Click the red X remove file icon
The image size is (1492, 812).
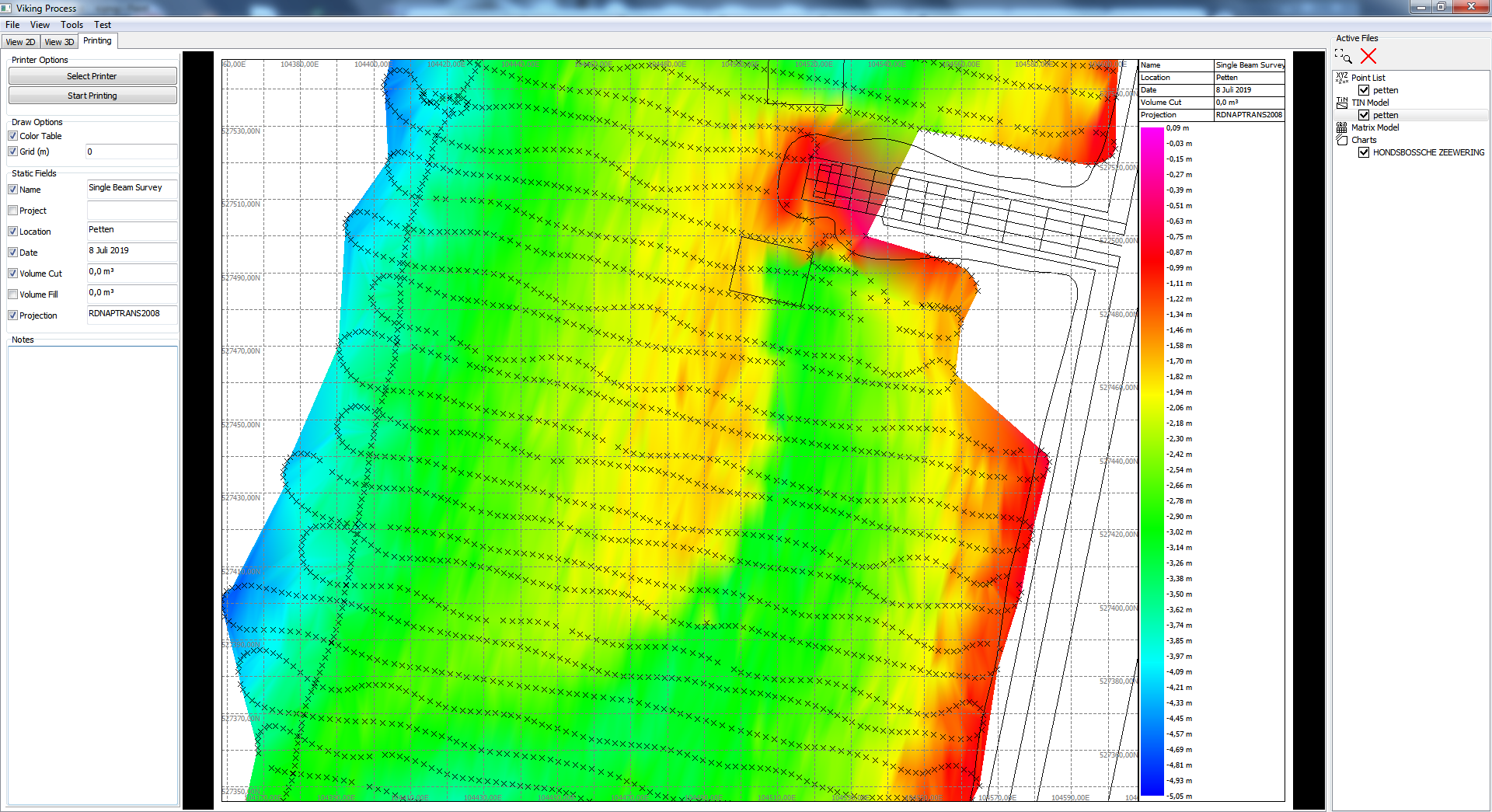[1368, 56]
